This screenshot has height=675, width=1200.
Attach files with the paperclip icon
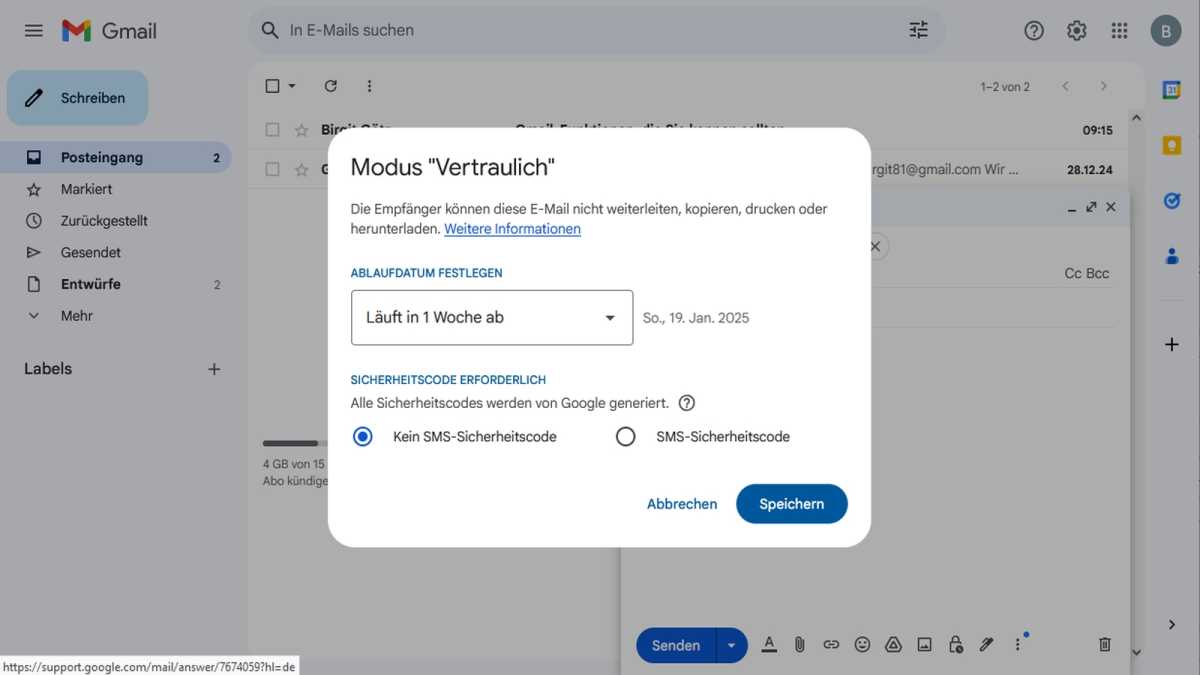coord(800,645)
